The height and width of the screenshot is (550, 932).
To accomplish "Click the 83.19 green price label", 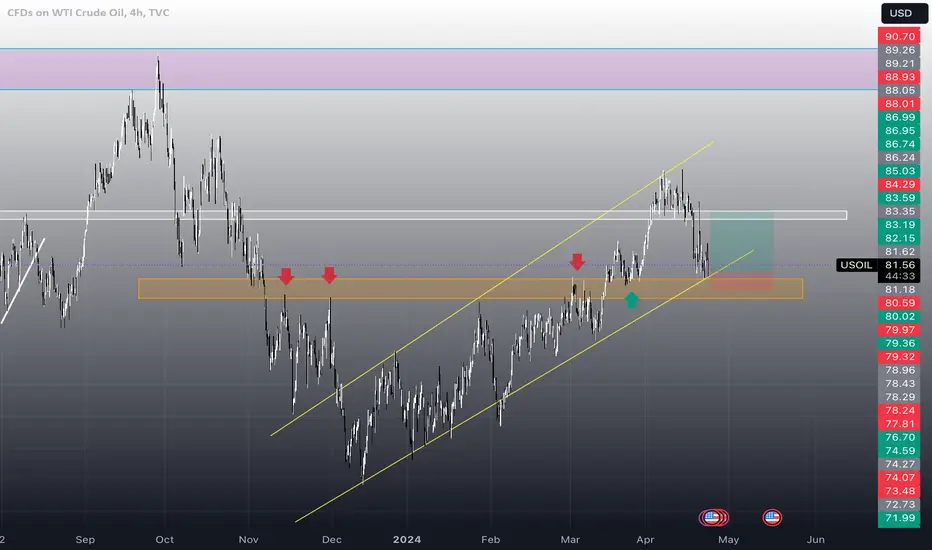I will pyautogui.click(x=900, y=225).
